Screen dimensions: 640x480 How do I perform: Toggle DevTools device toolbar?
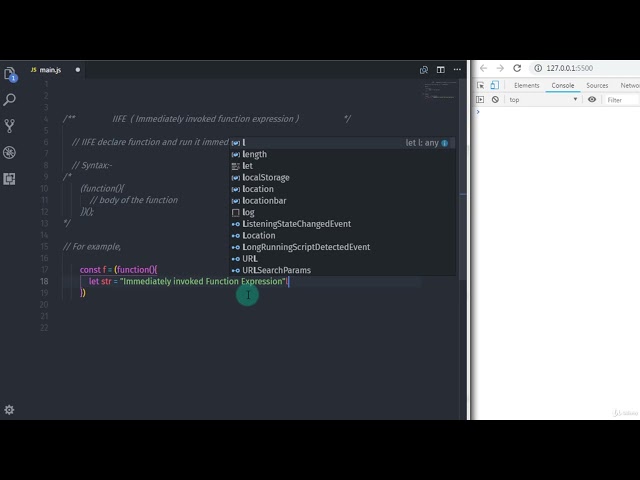[x=494, y=85]
